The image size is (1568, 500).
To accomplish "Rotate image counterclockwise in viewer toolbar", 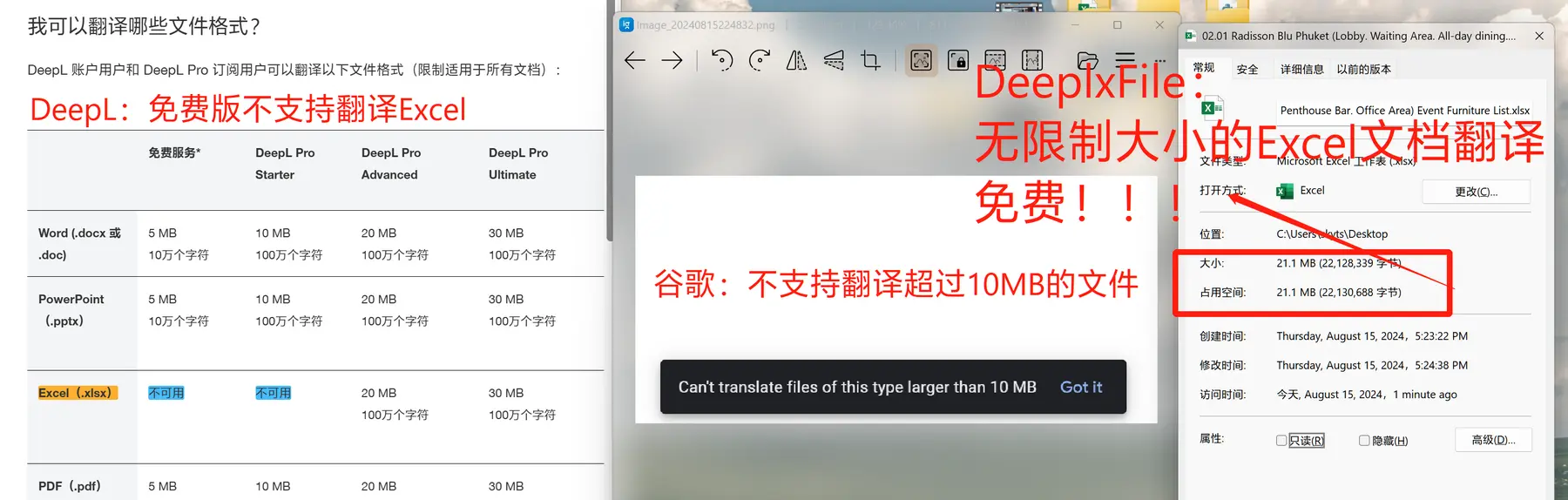I will pos(721,60).
